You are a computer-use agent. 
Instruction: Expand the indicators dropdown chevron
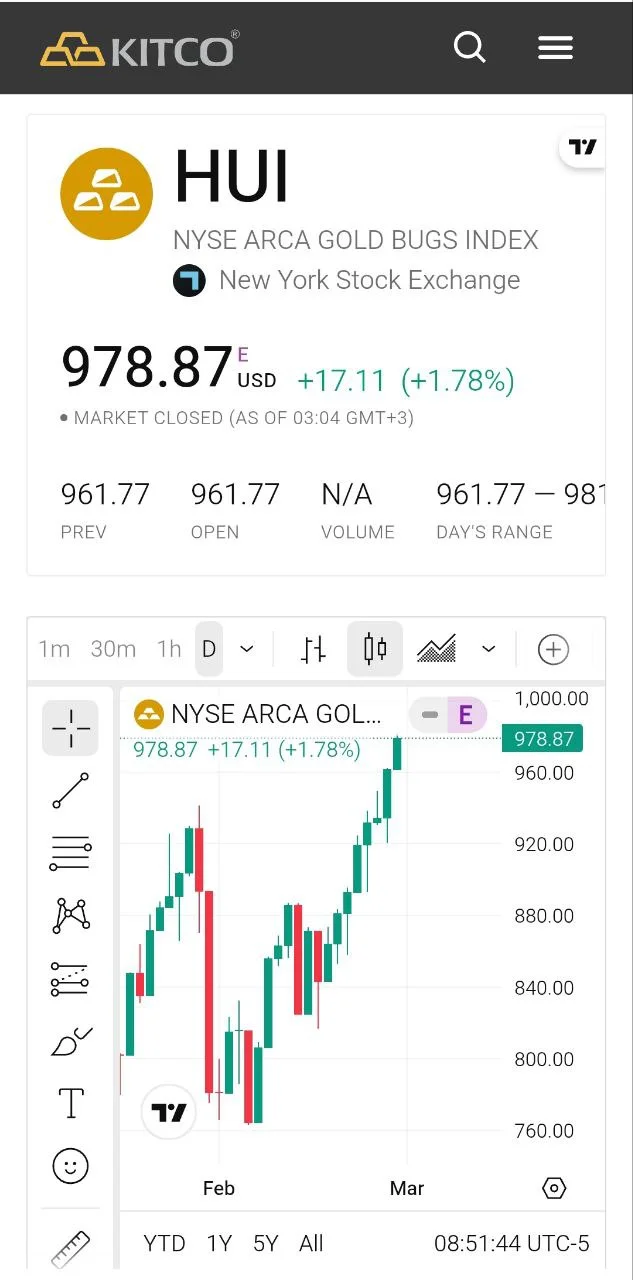coord(489,649)
